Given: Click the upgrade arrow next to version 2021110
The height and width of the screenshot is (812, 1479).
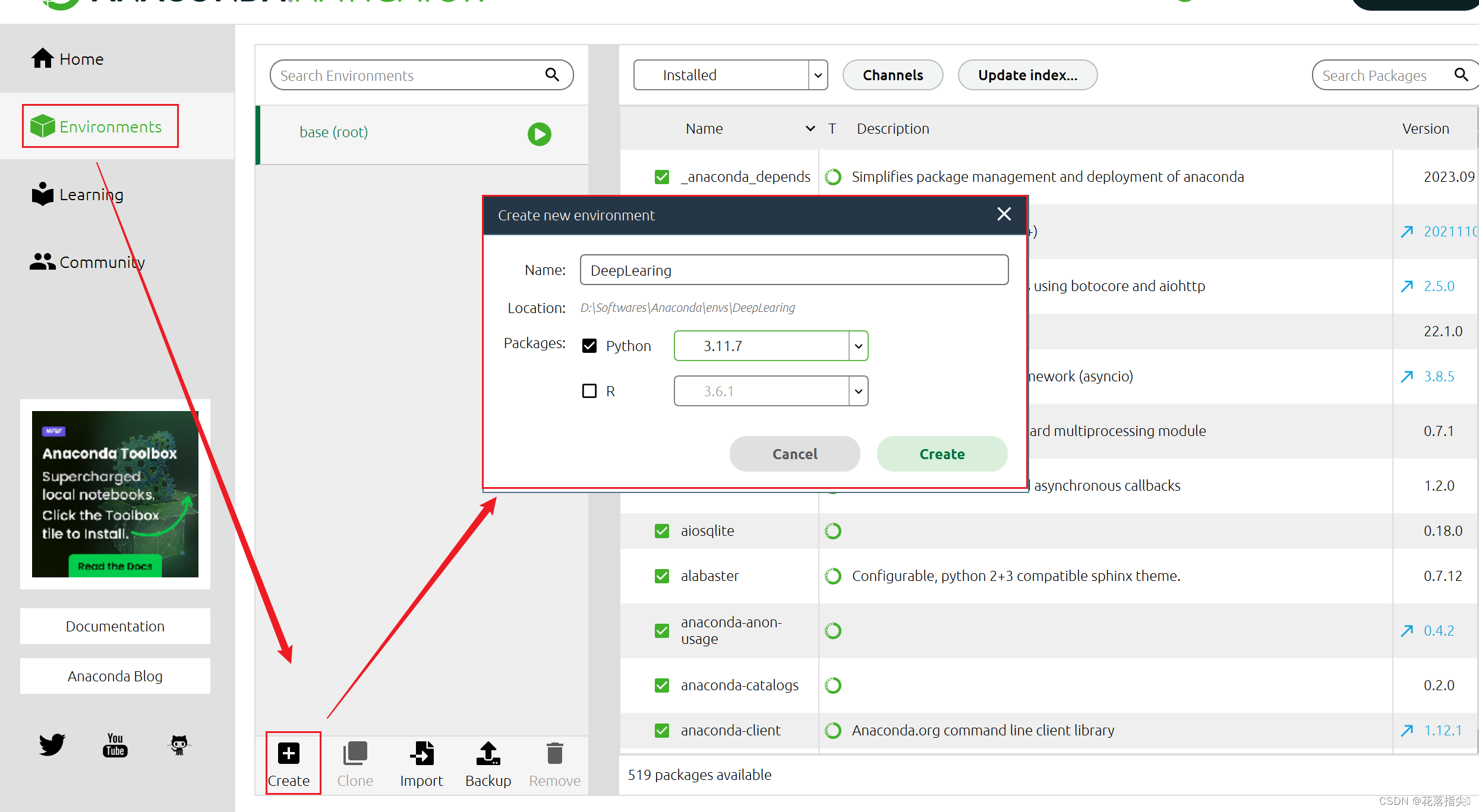Looking at the screenshot, I should 1407,232.
